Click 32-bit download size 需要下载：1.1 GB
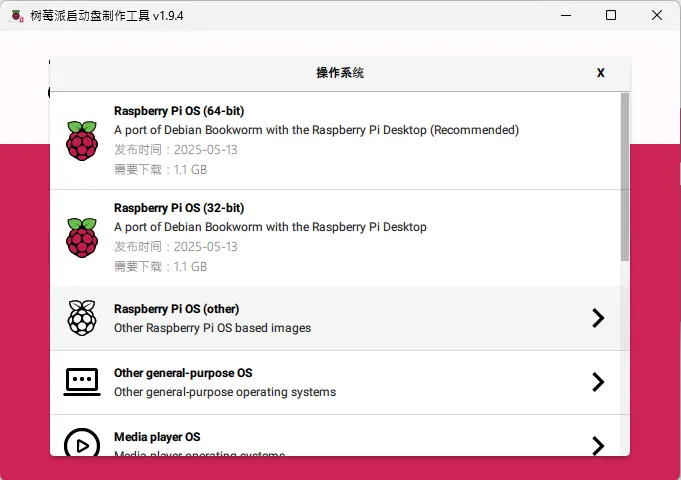The height and width of the screenshot is (480, 681). click(x=160, y=267)
